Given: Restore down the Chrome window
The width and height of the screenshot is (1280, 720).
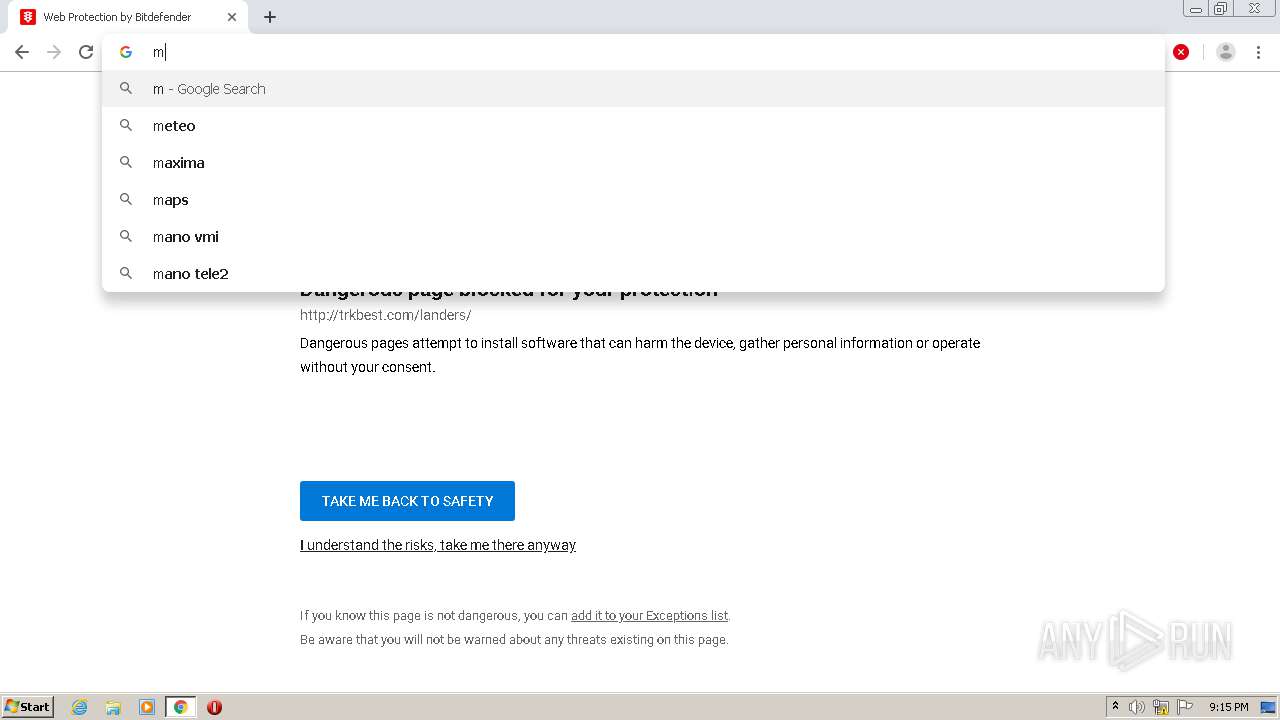Looking at the screenshot, I should pos(1221,9).
